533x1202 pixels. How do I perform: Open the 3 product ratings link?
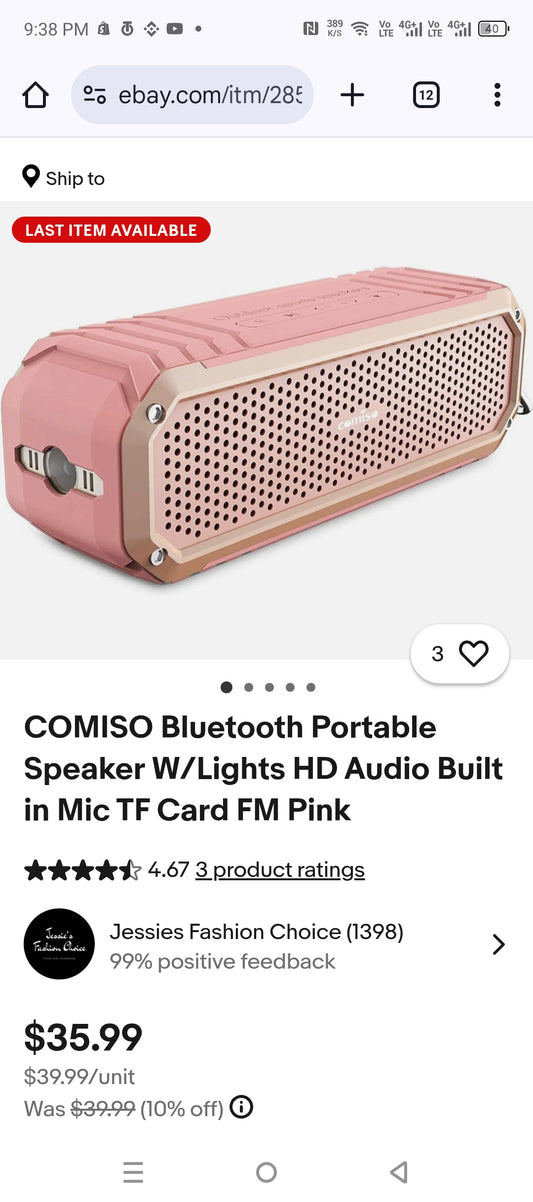point(280,870)
